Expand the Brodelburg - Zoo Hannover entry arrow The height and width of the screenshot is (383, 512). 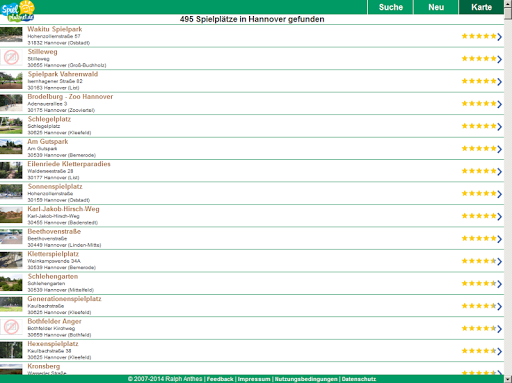(x=499, y=104)
